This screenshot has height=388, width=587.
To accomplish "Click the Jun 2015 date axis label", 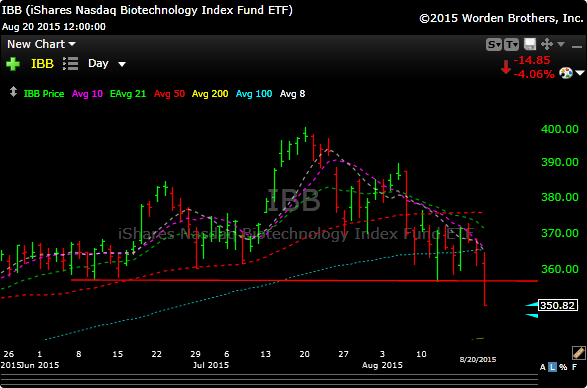I will (x=39, y=365).
